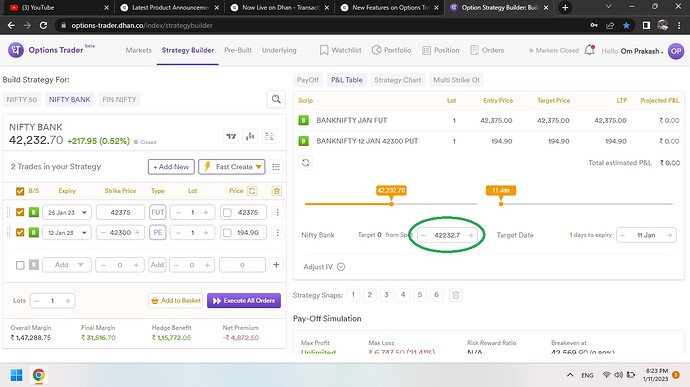Open Multi Strike OI tab
690x387 pixels.
tap(456, 80)
